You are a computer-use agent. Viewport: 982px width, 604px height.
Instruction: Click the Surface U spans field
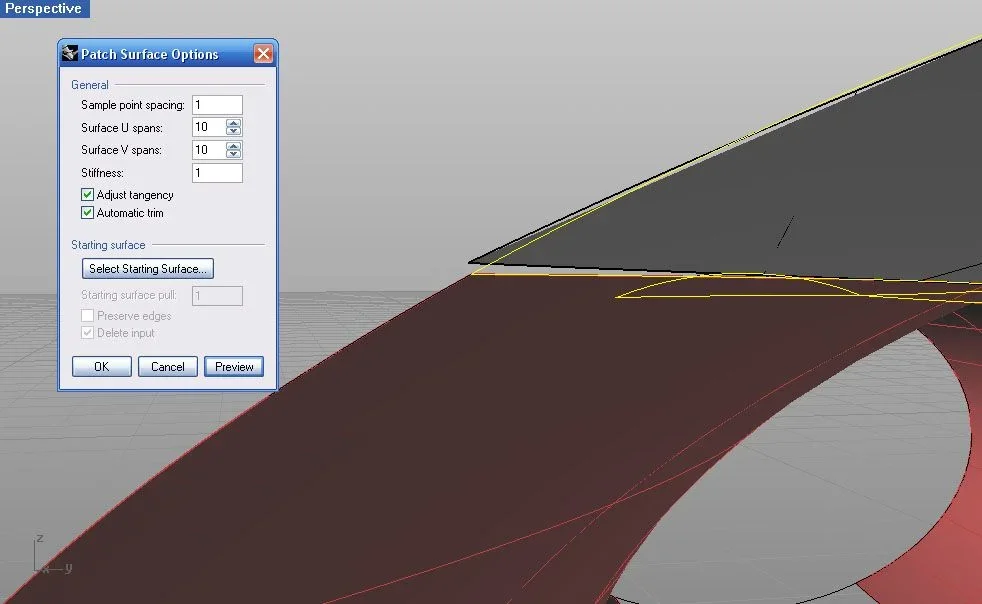coord(209,127)
